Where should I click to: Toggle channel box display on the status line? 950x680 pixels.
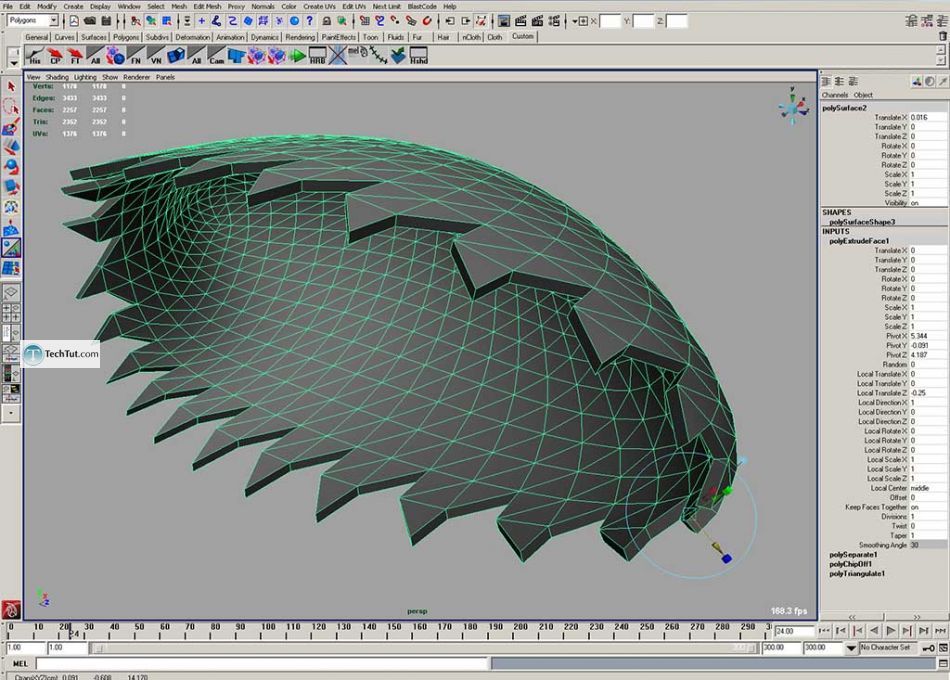tap(943, 21)
